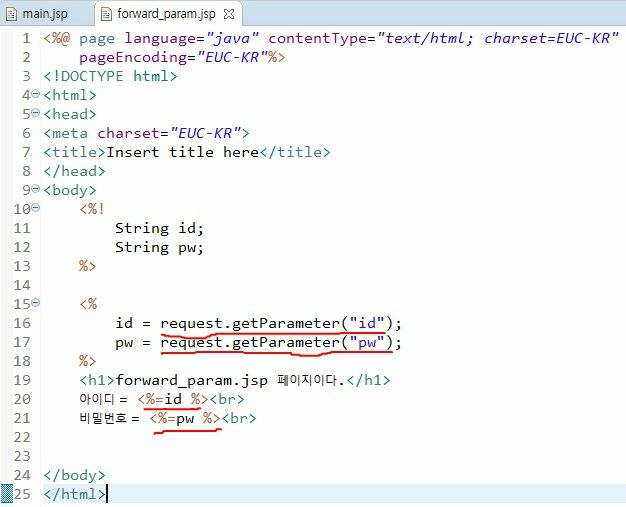The width and height of the screenshot is (626, 507).
Task: Click the '<html>' opening tag
Action: tap(70, 95)
